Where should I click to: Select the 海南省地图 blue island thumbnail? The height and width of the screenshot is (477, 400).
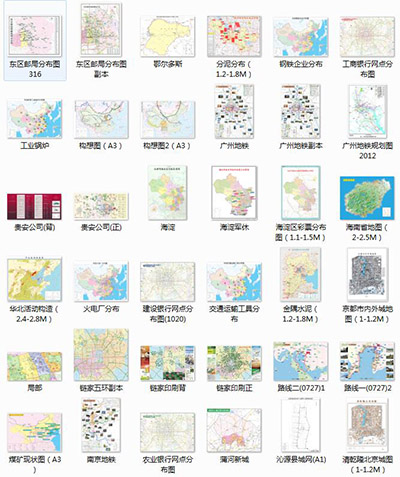pos(367,198)
